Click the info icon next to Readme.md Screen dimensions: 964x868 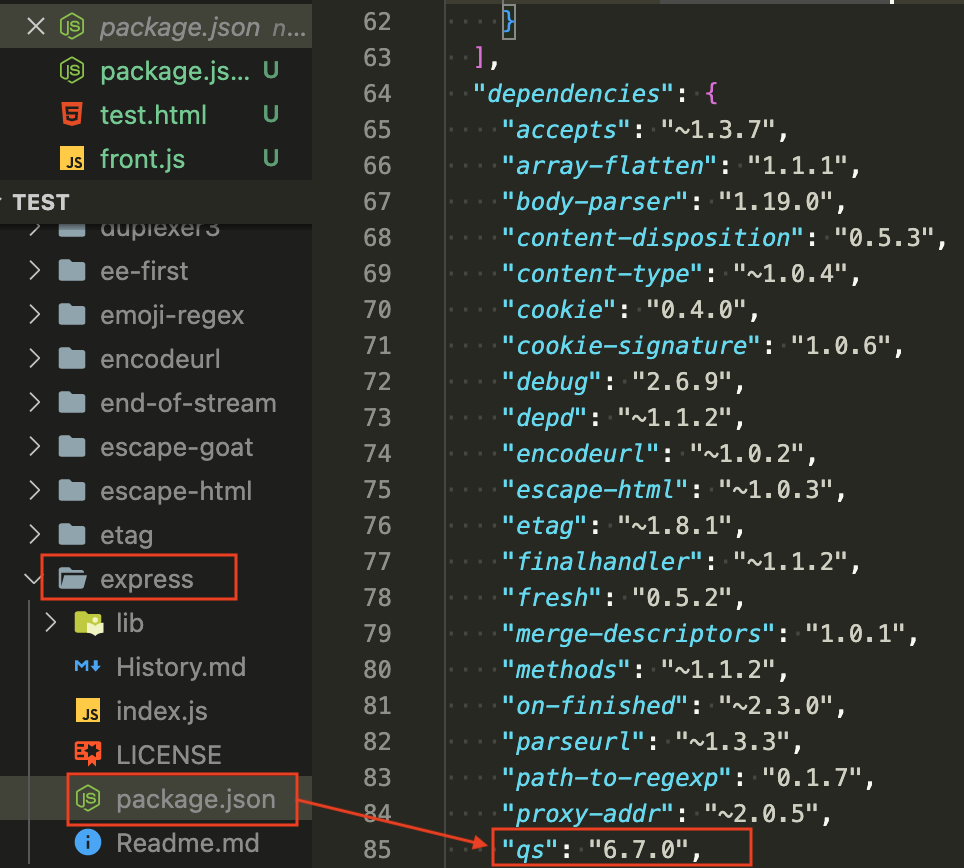coord(87,843)
